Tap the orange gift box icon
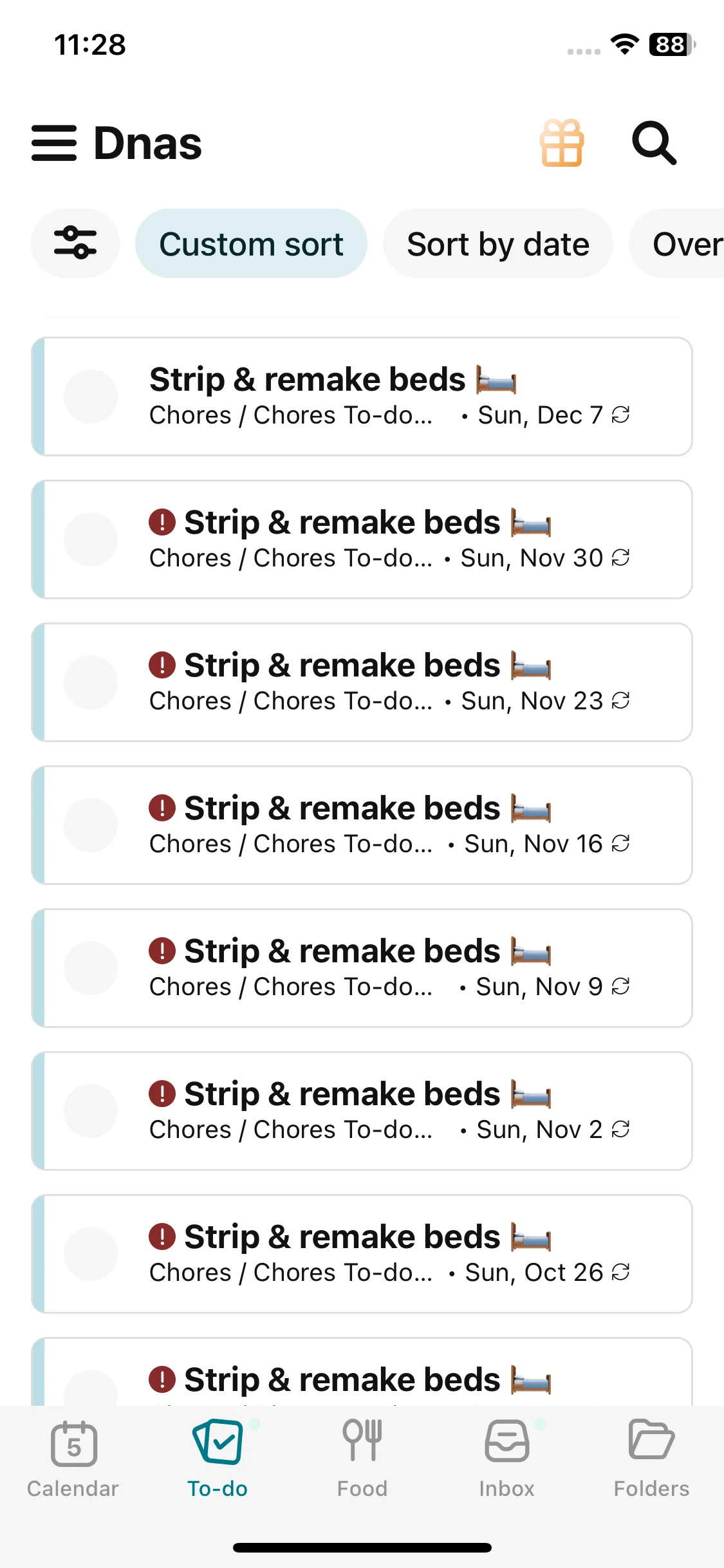 click(x=562, y=143)
